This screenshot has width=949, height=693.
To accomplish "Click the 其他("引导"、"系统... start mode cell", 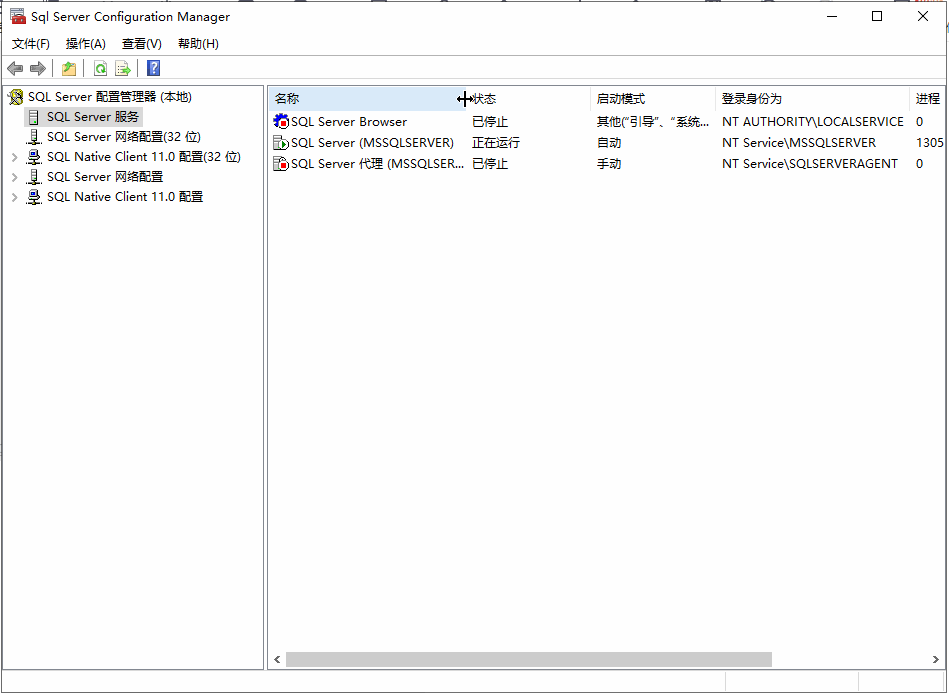I will [652, 122].
